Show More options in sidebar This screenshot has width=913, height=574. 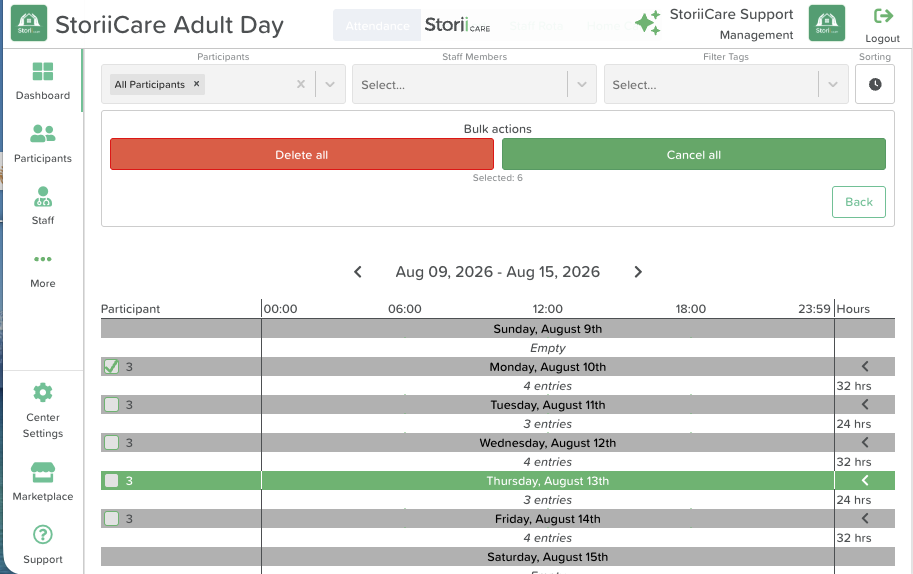click(x=43, y=259)
